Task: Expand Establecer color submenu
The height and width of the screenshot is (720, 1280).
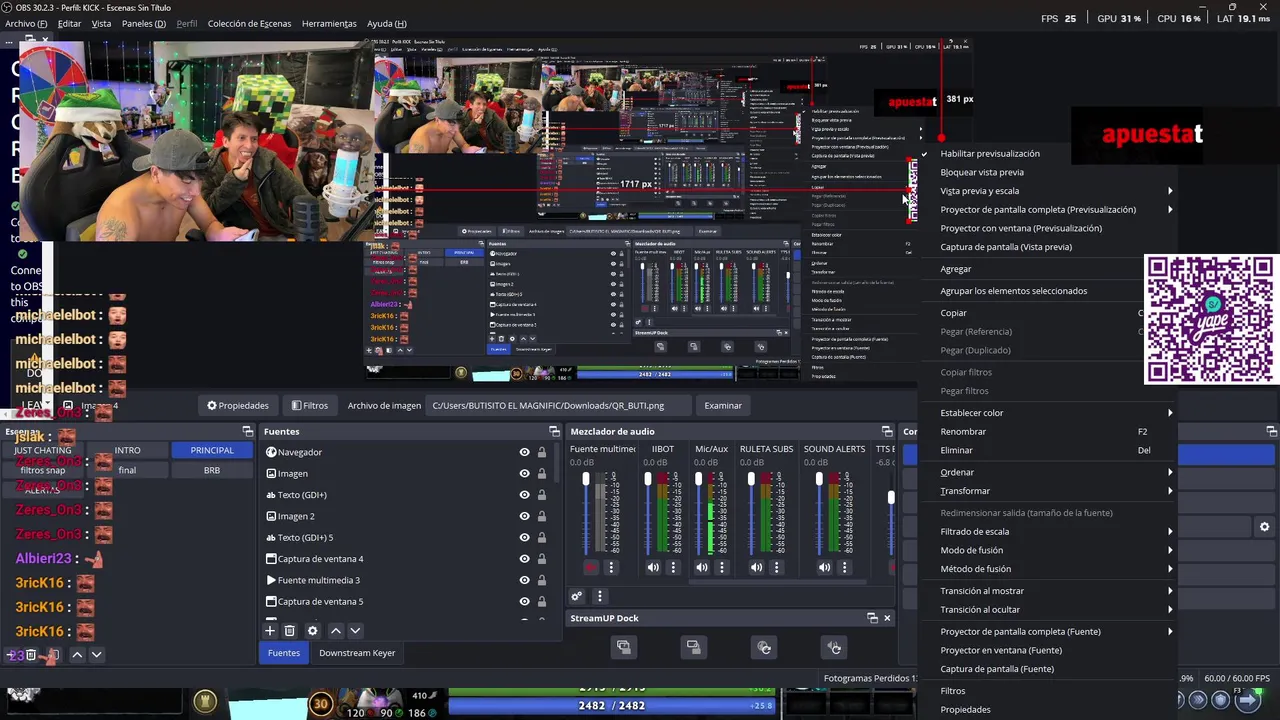Action: pyautogui.click(x=1048, y=413)
